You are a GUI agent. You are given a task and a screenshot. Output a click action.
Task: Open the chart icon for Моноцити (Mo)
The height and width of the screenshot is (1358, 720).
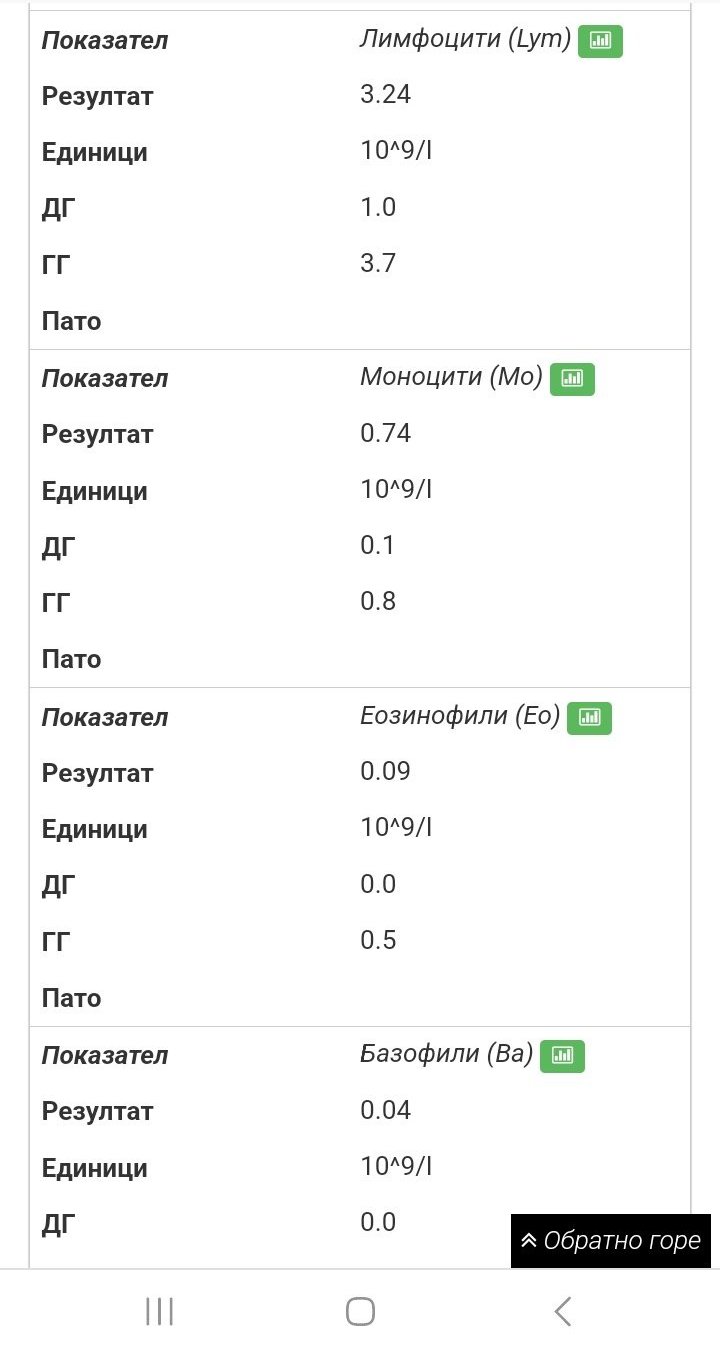[x=572, y=378]
